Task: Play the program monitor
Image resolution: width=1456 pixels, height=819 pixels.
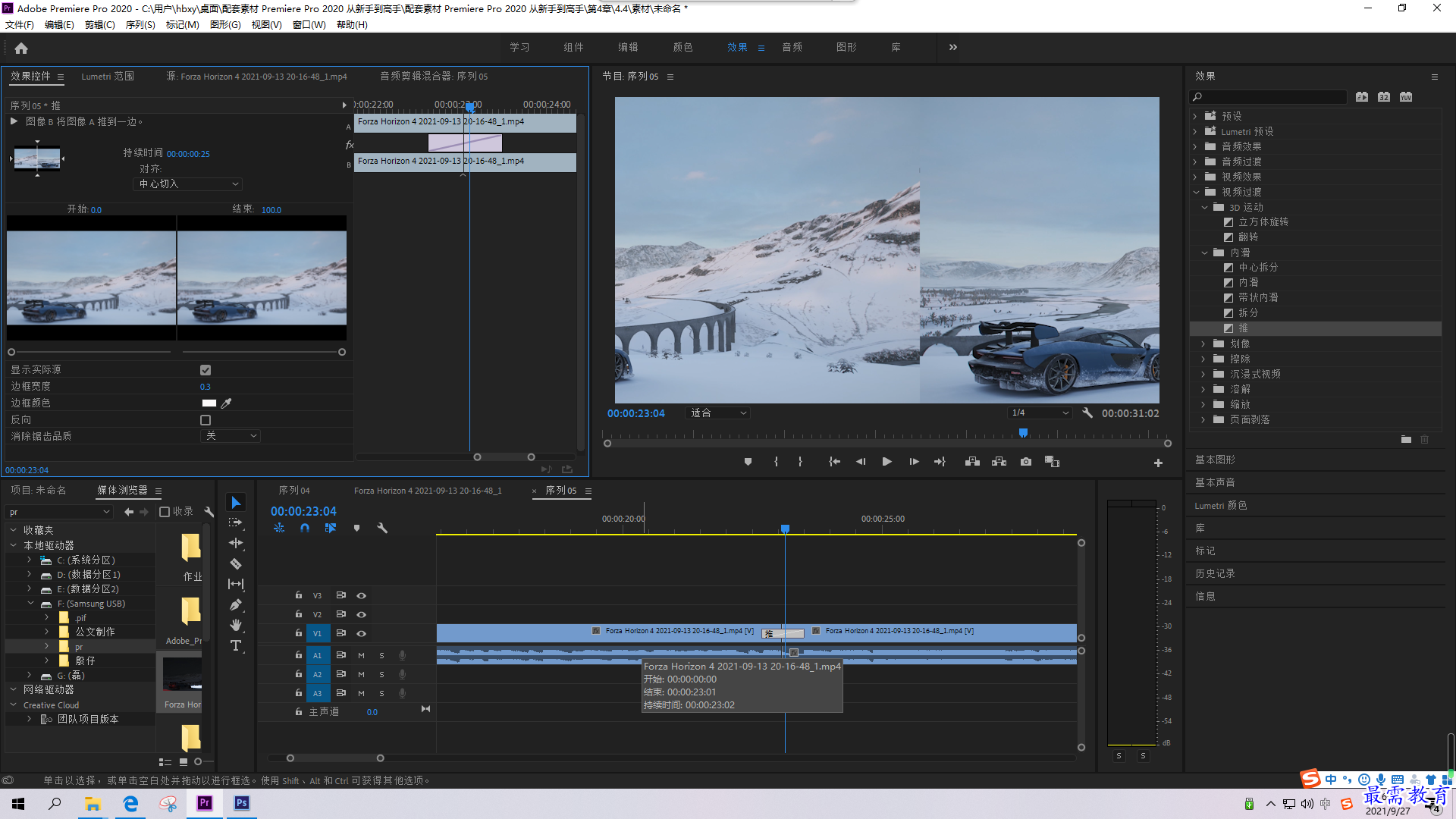Action: 886,462
